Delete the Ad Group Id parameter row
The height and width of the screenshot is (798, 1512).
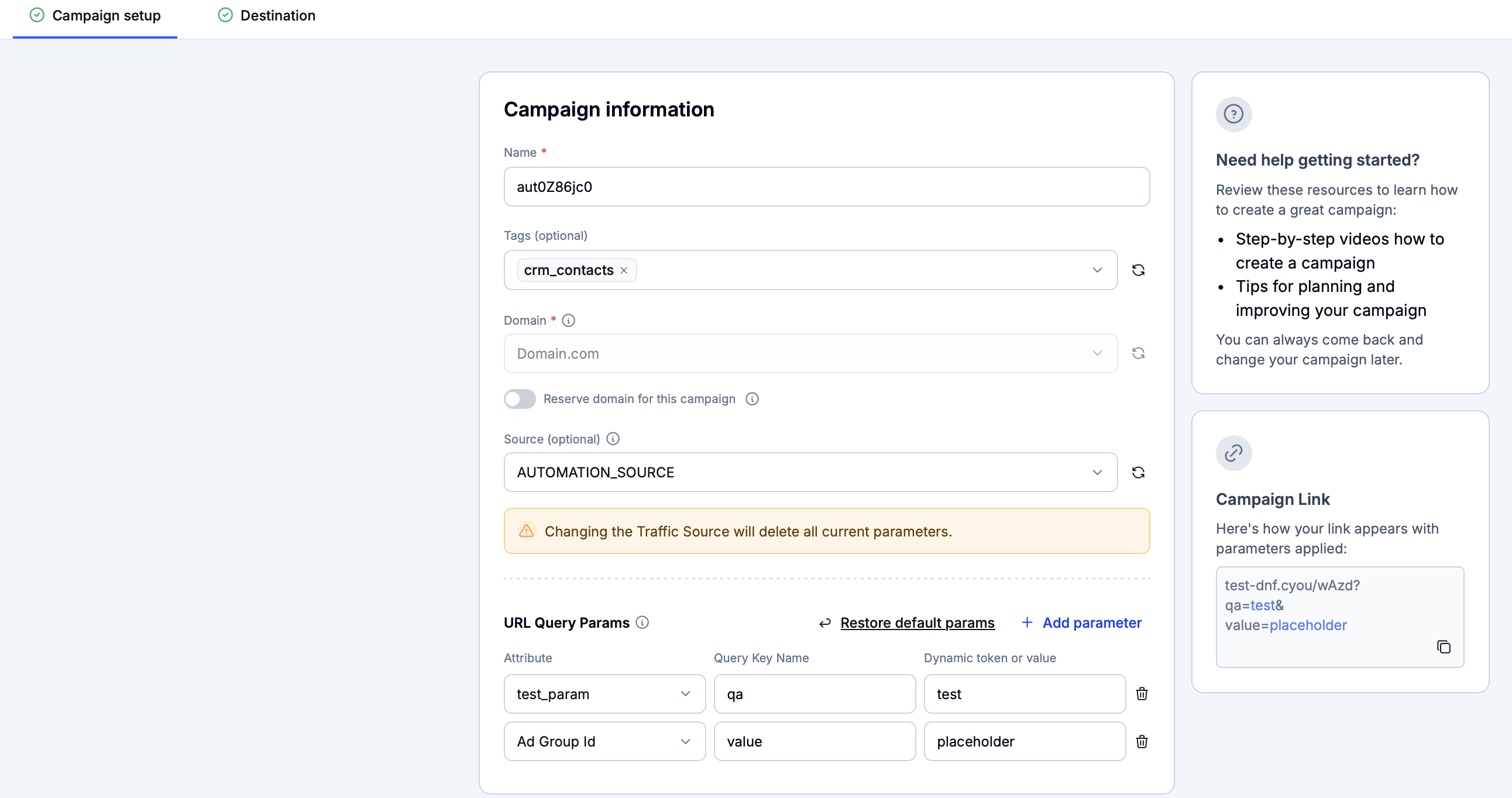click(x=1142, y=742)
